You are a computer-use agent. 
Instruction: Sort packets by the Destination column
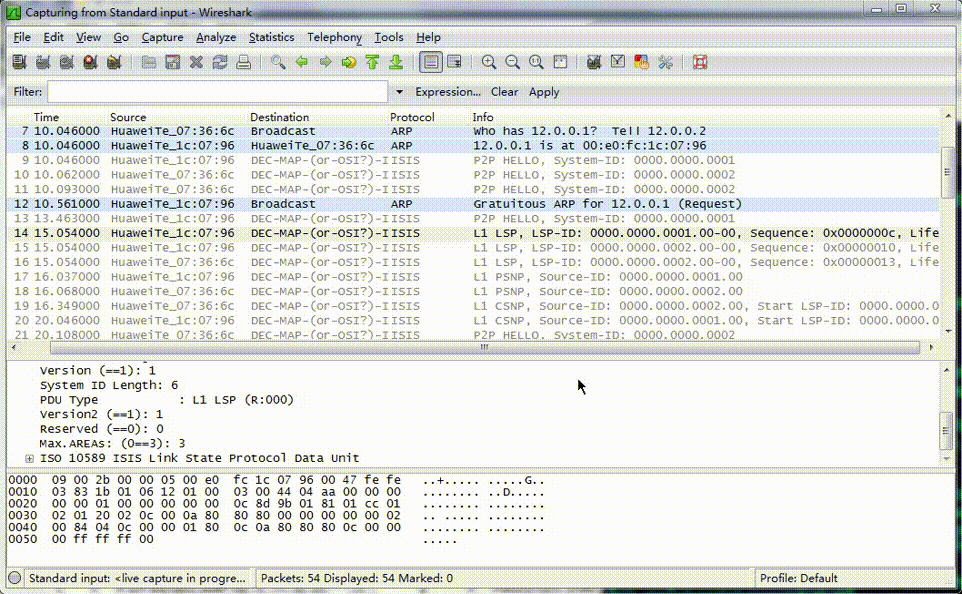(x=280, y=117)
